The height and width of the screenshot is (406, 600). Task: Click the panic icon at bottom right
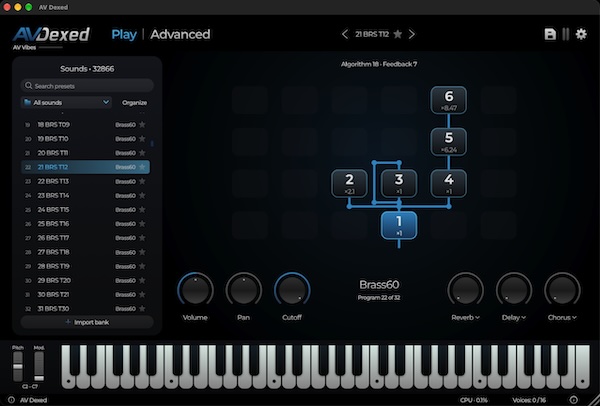click(573, 400)
